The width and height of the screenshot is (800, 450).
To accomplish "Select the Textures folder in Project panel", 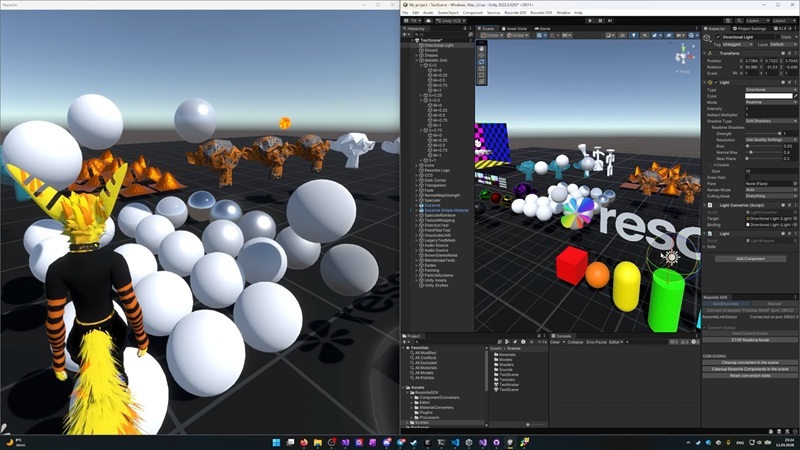I will click(x=507, y=380).
